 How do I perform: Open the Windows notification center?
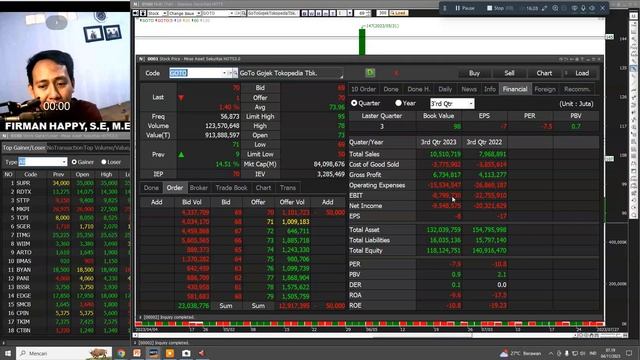click(x=629, y=353)
